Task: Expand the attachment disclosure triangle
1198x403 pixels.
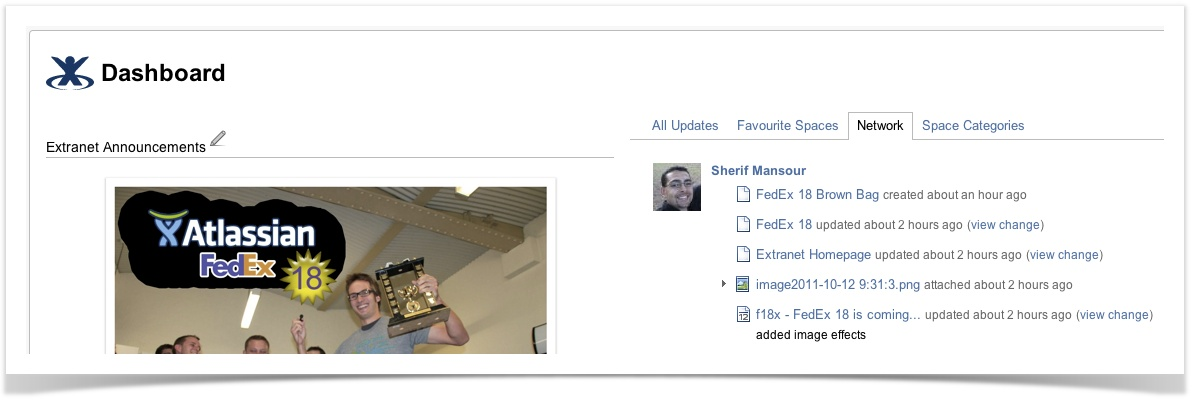Action: (x=724, y=284)
